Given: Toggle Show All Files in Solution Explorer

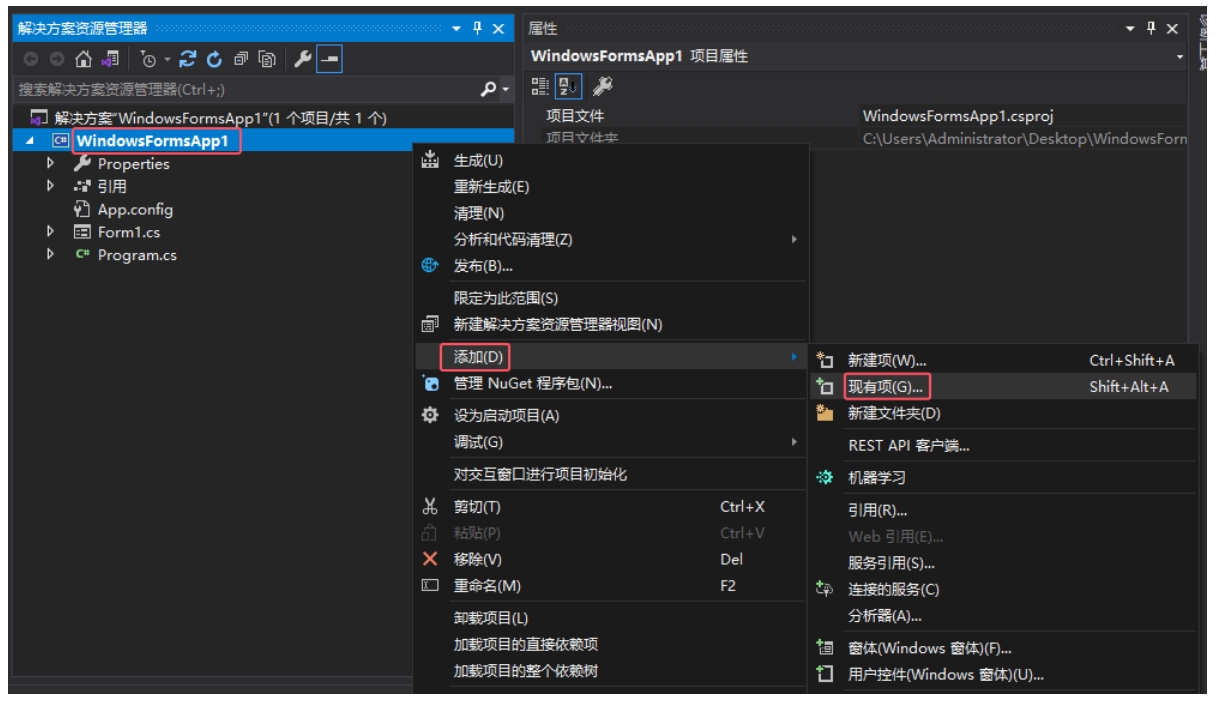Looking at the screenshot, I should click(x=267, y=60).
